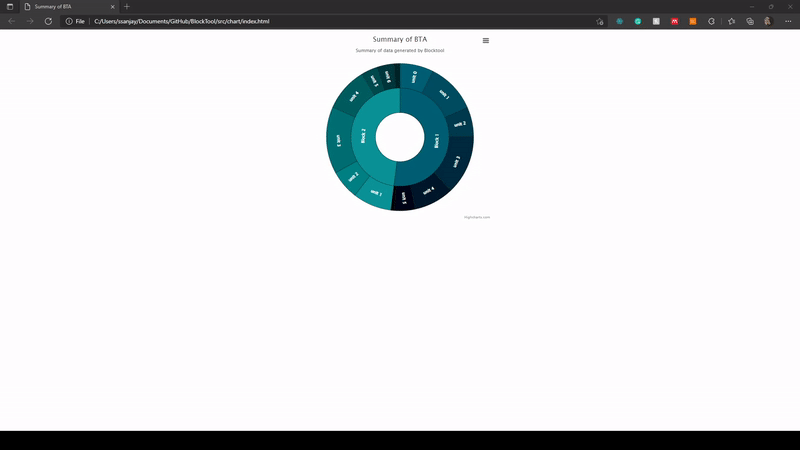Open the Favorites list
This screenshot has height=450, width=800.
732,21
